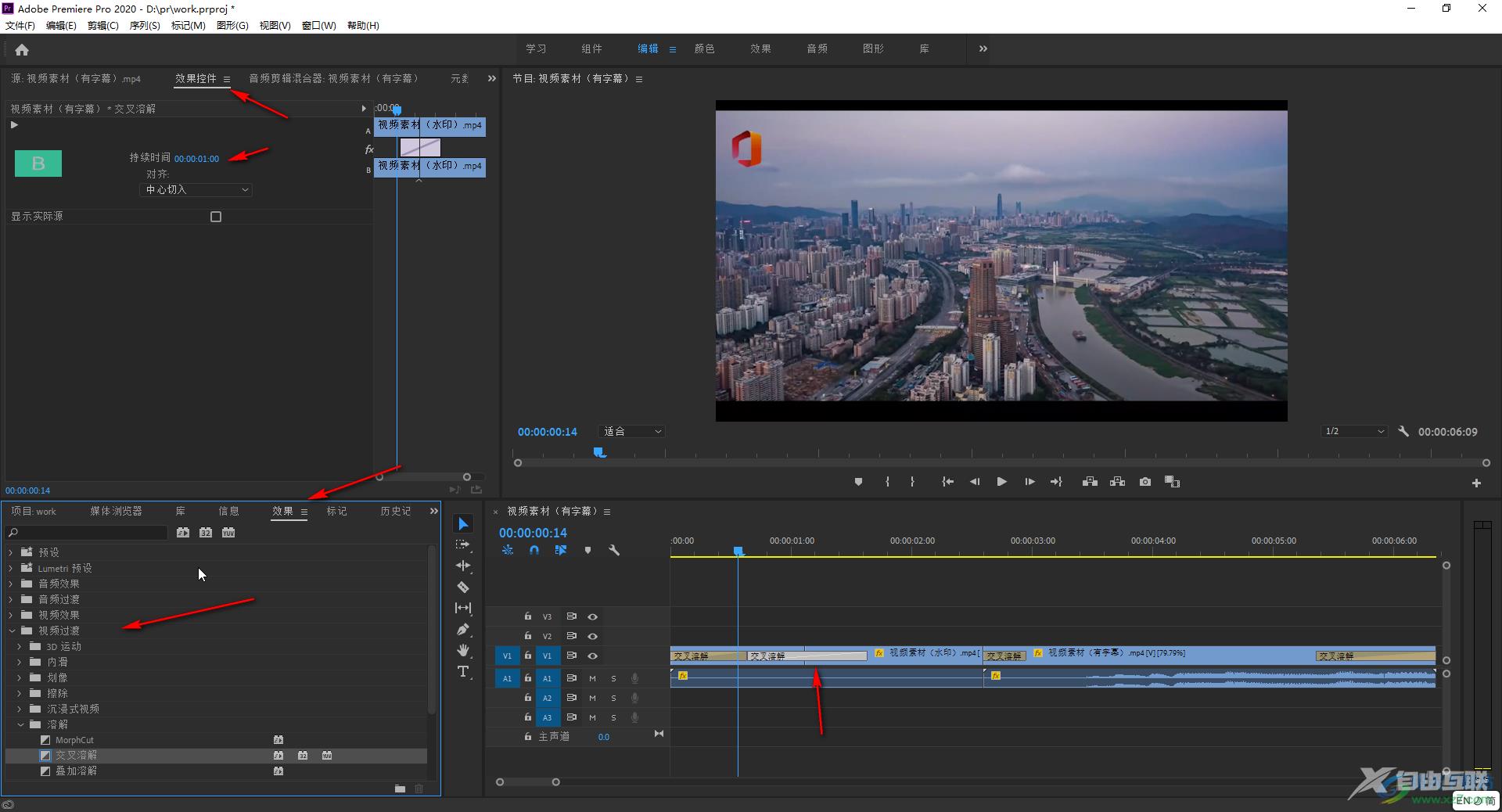
Task: Click the duration value 00:00:01:00
Action: [x=196, y=159]
